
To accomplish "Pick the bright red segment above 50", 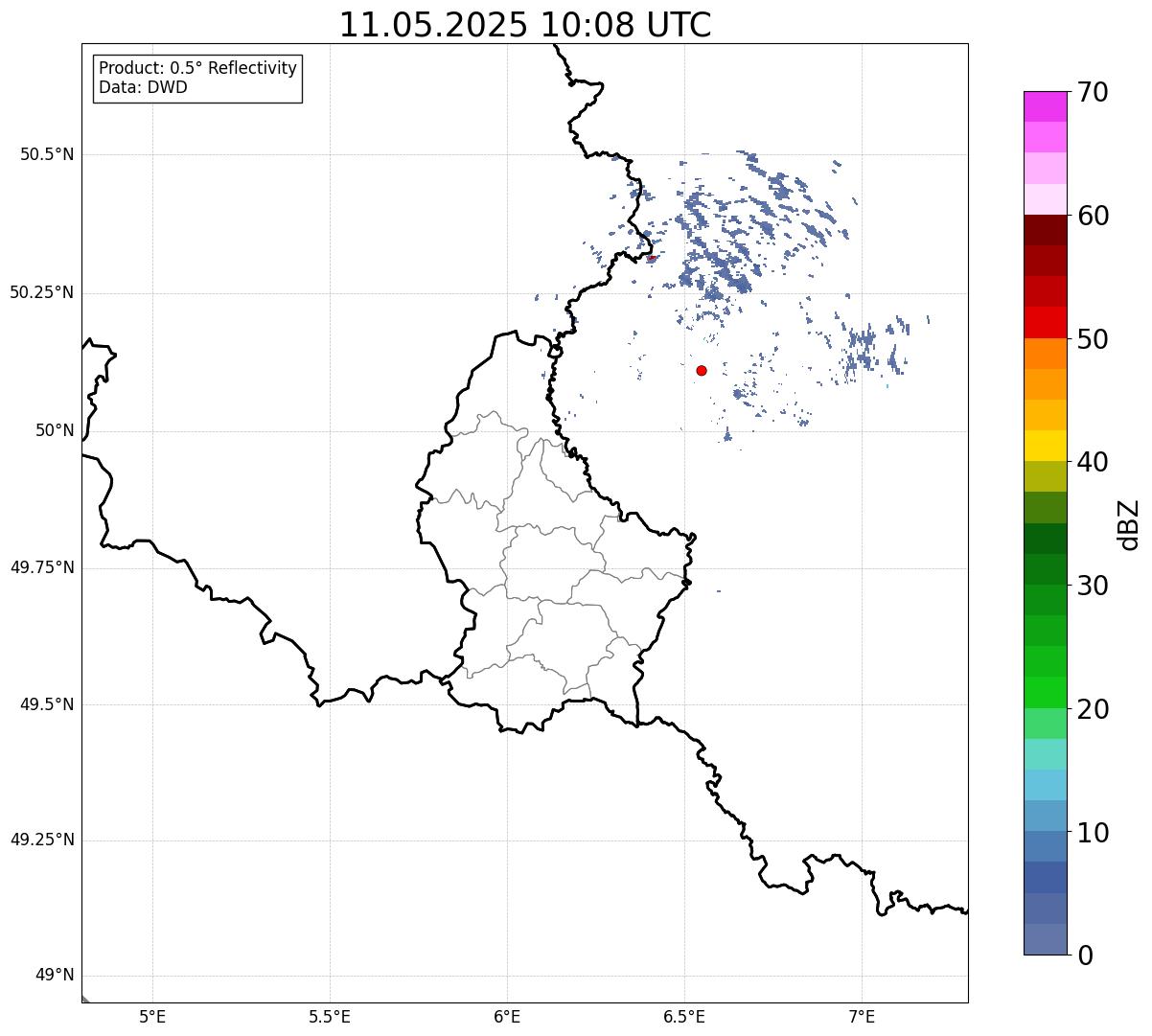I will click(1045, 323).
